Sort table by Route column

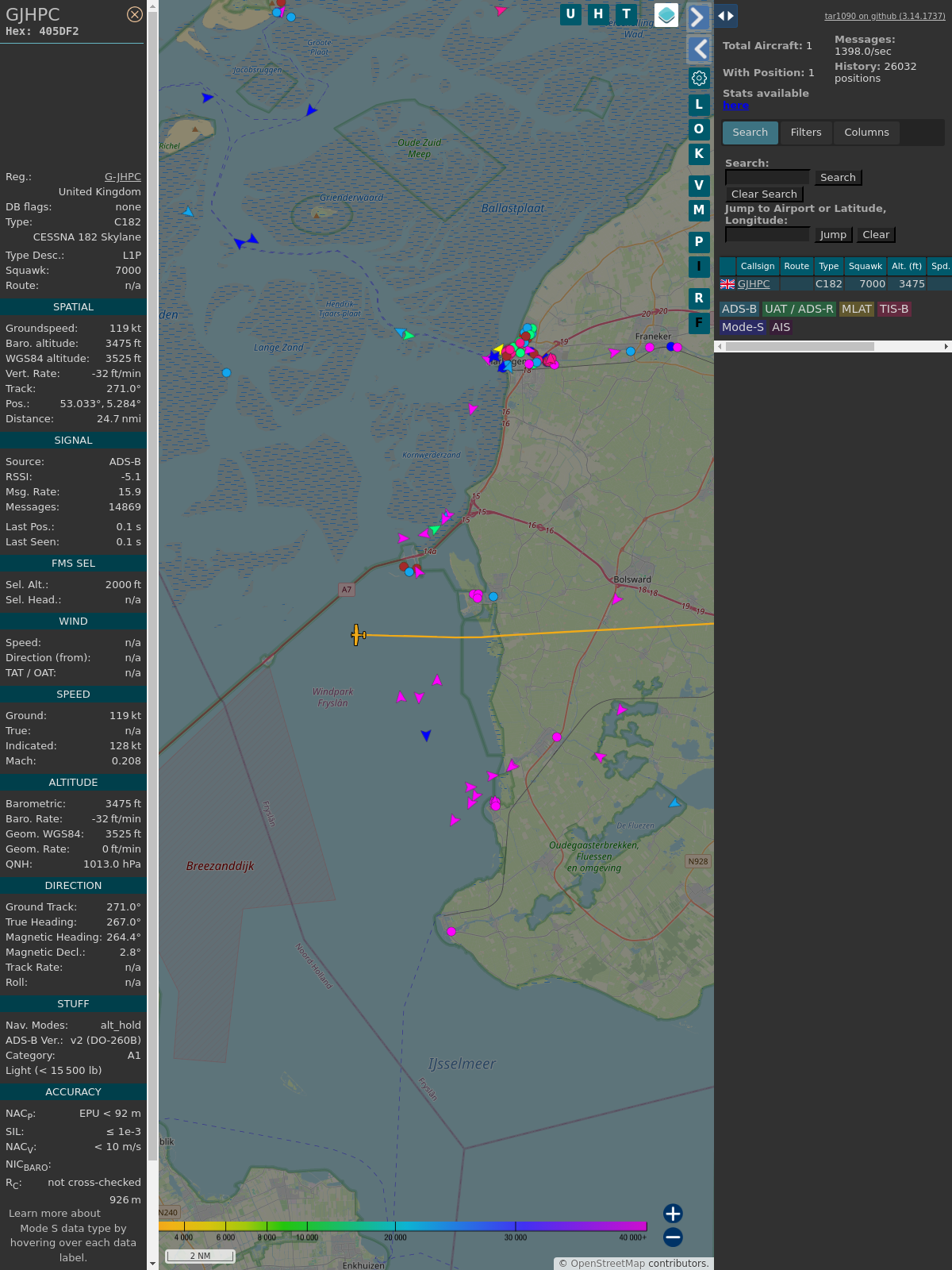point(797,267)
